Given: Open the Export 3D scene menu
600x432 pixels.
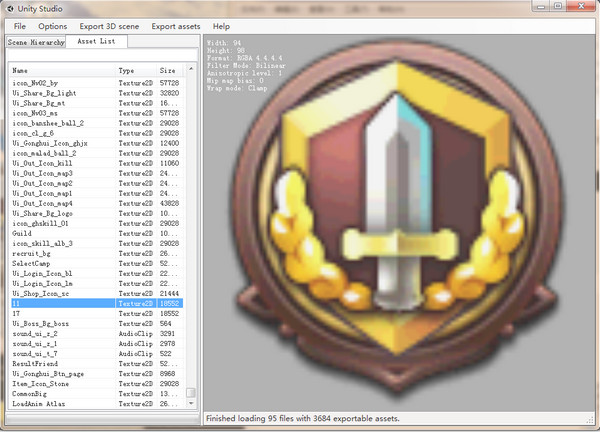Looking at the screenshot, I should pyautogui.click(x=109, y=26).
